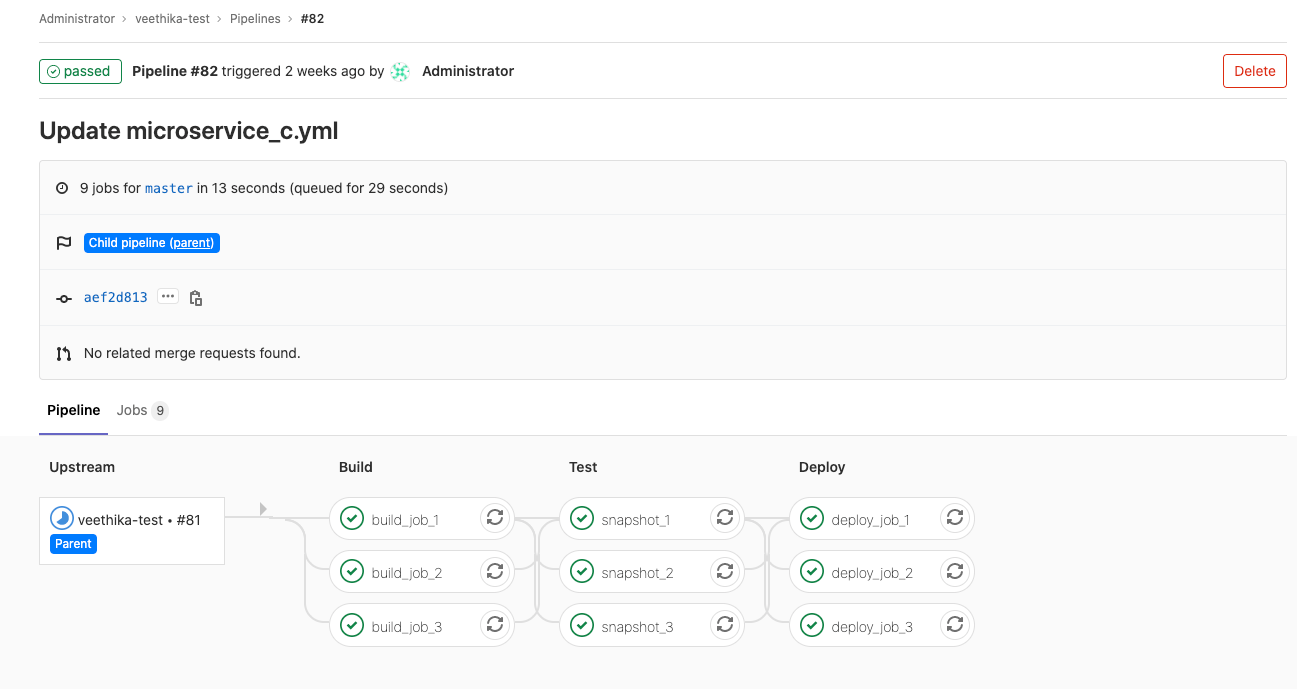Retry the build_job_1 job
The width and height of the screenshot is (1297, 693).
494,518
